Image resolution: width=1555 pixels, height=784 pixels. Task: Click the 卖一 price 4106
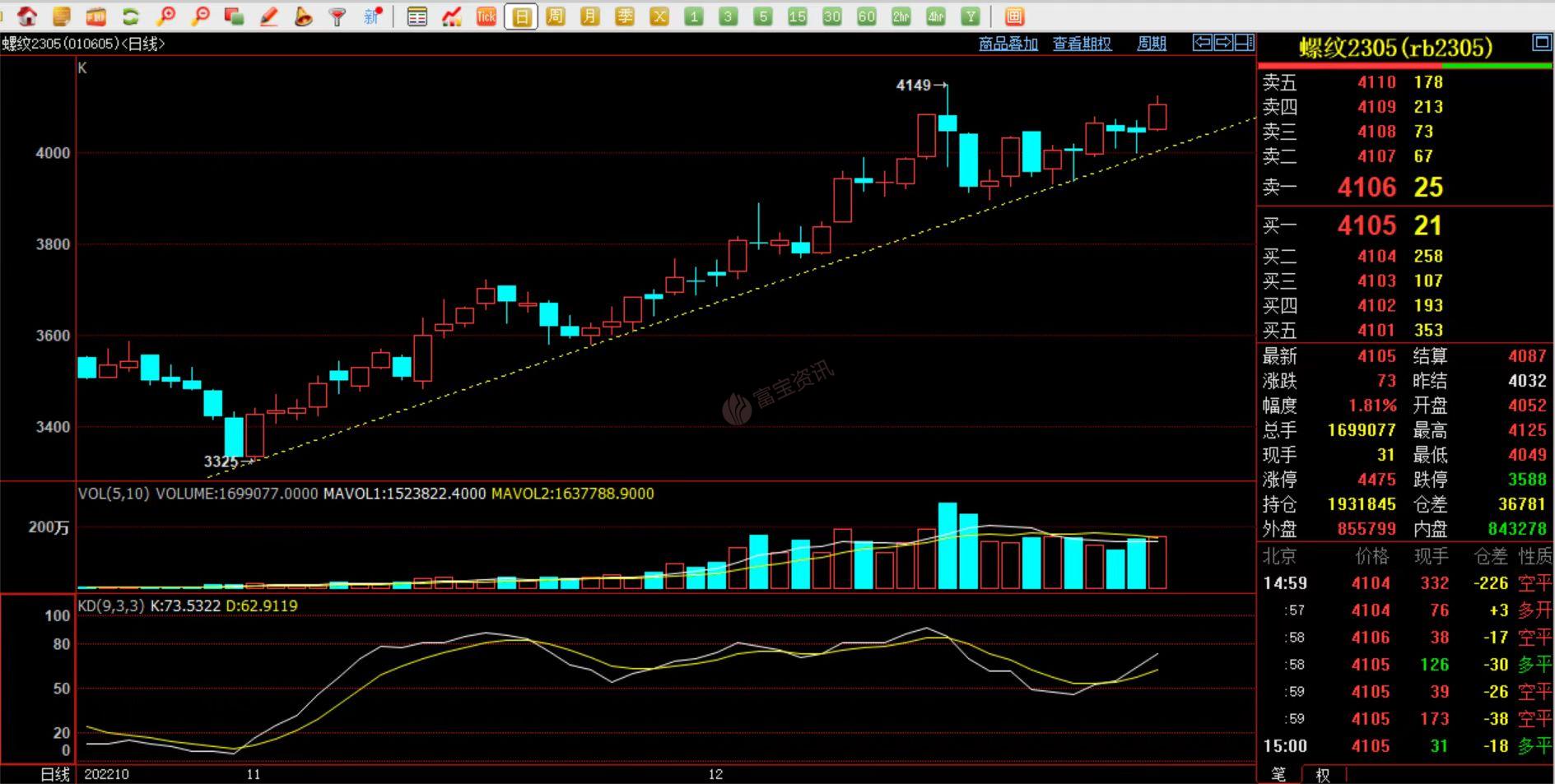pyautogui.click(x=1366, y=187)
